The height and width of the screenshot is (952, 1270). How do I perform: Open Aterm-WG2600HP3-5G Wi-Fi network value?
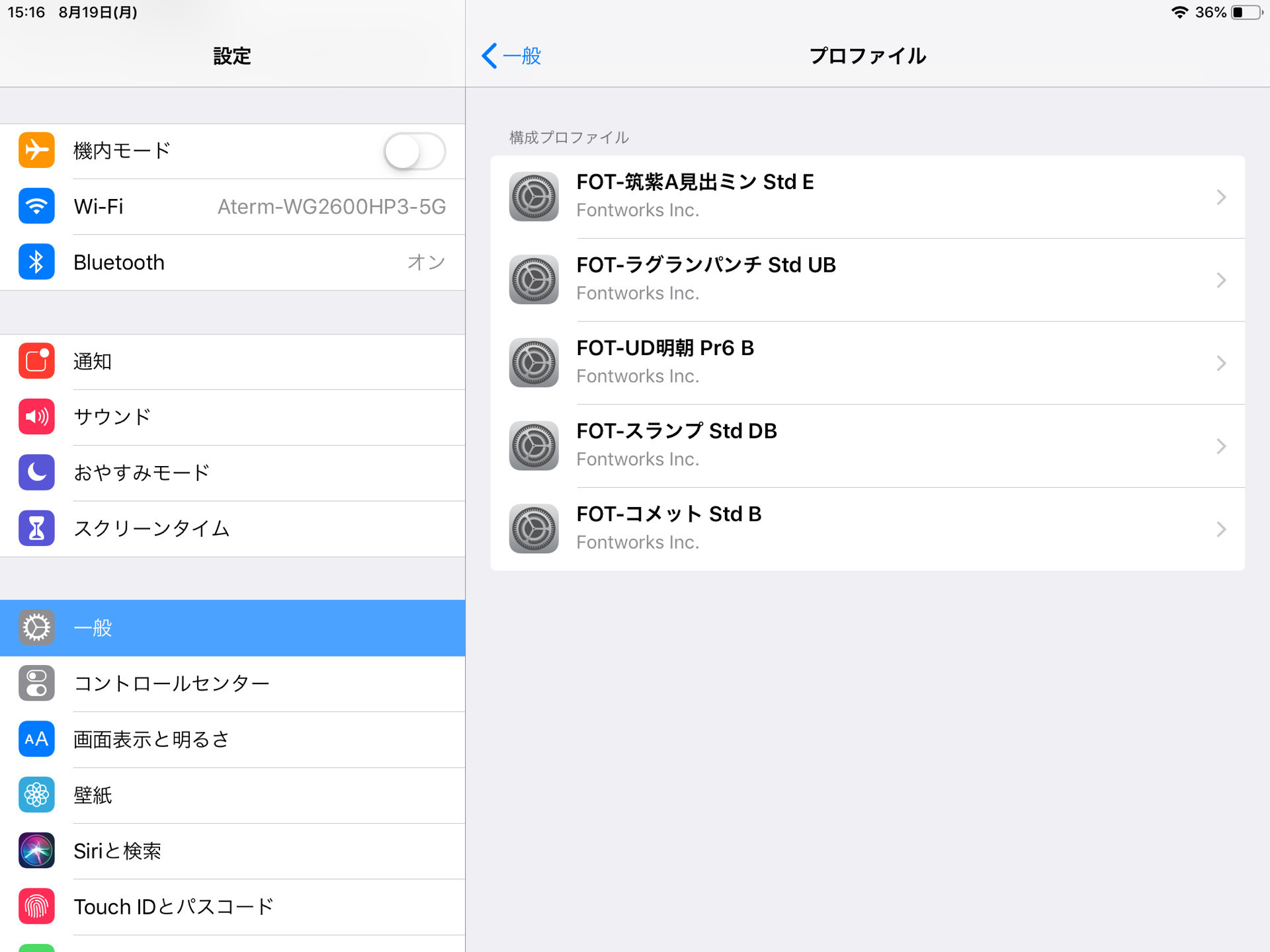[x=331, y=207]
